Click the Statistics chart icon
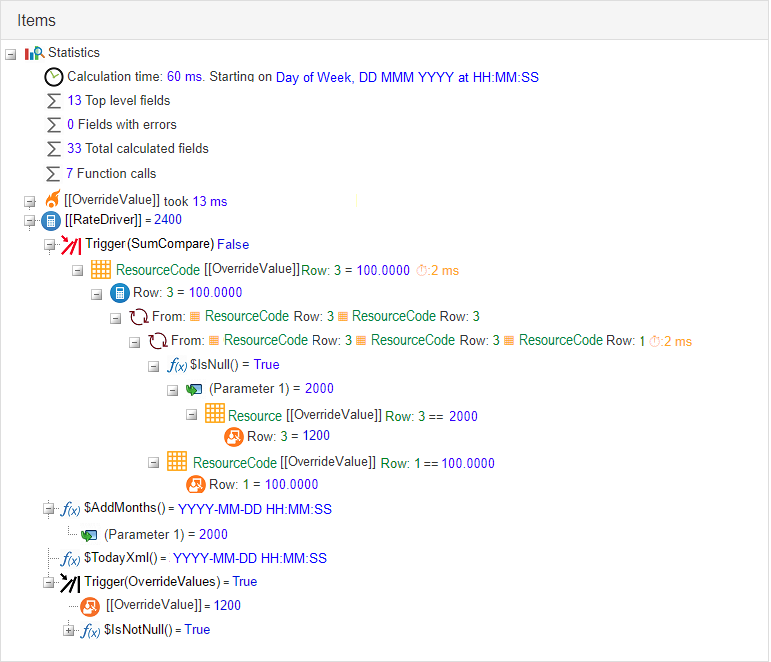Screen dimensions: 771x662 (x=34, y=53)
